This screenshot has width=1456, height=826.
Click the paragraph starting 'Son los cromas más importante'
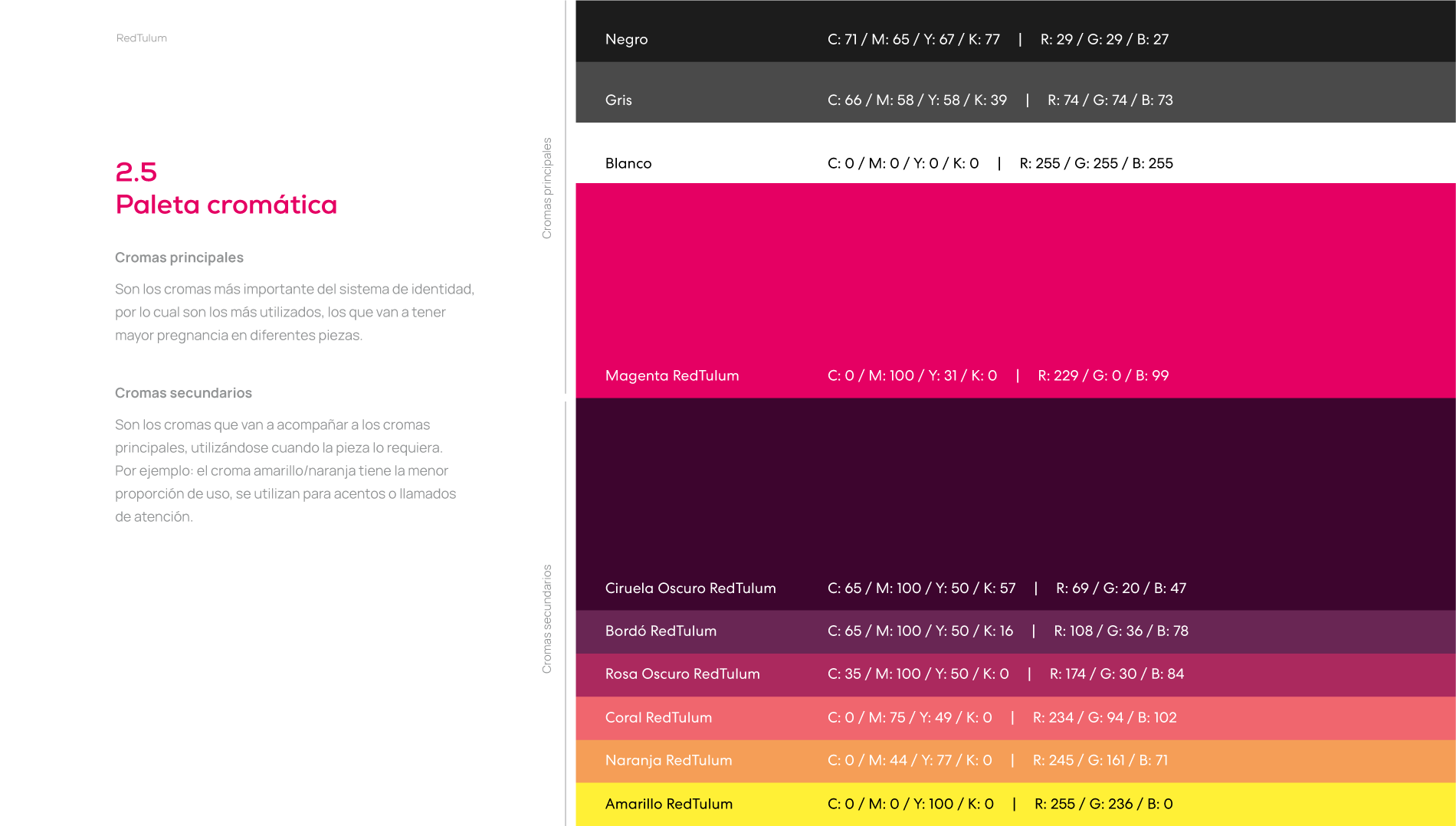[x=294, y=312]
